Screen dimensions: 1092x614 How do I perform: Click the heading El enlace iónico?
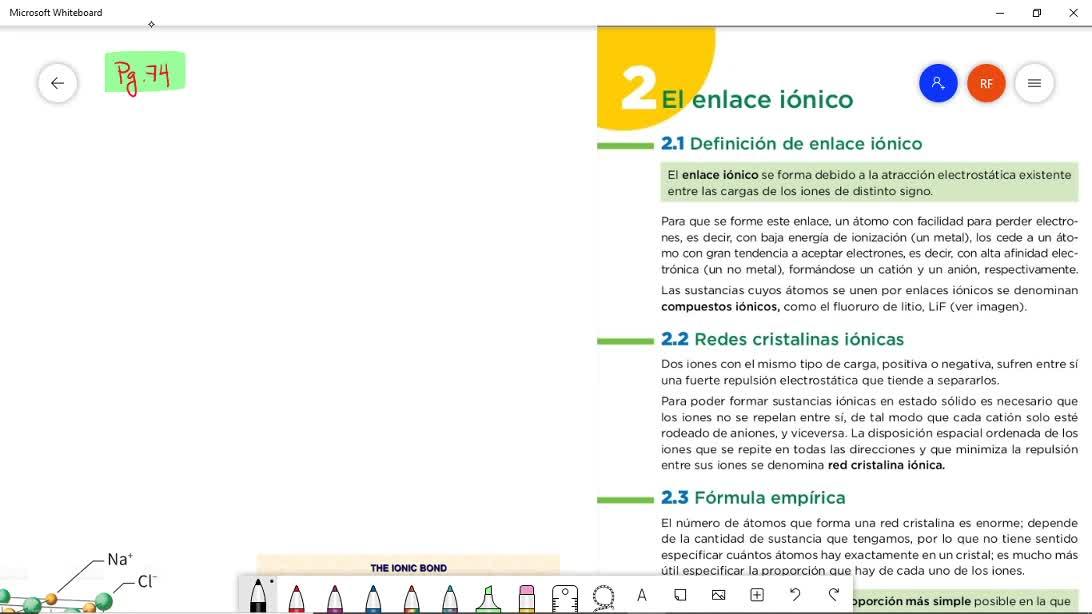(757, 100)
